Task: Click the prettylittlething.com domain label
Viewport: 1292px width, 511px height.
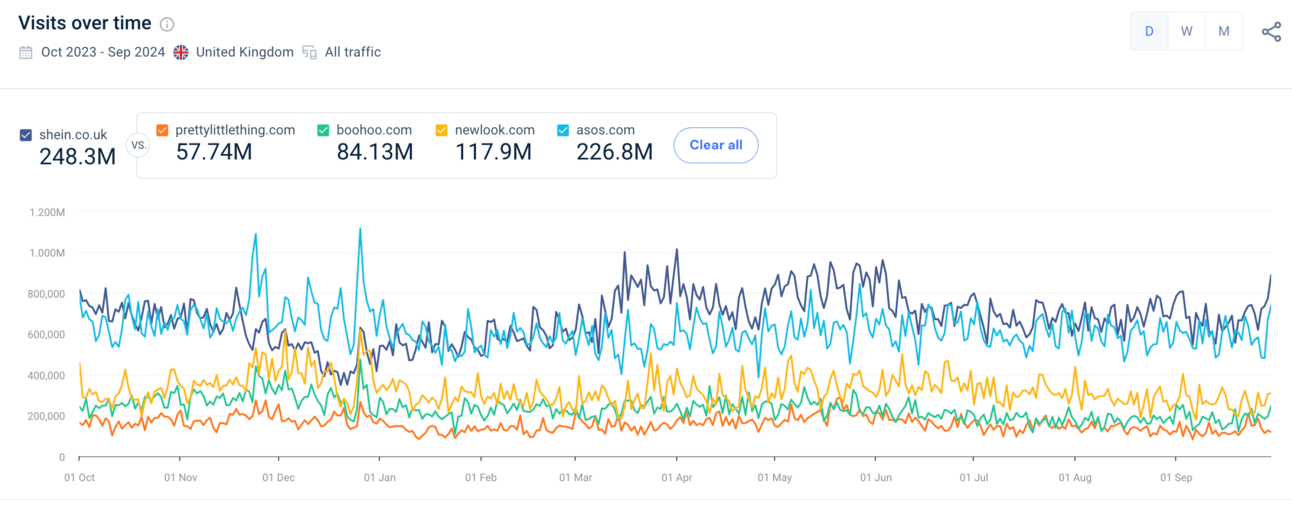Action: (235, 130)
